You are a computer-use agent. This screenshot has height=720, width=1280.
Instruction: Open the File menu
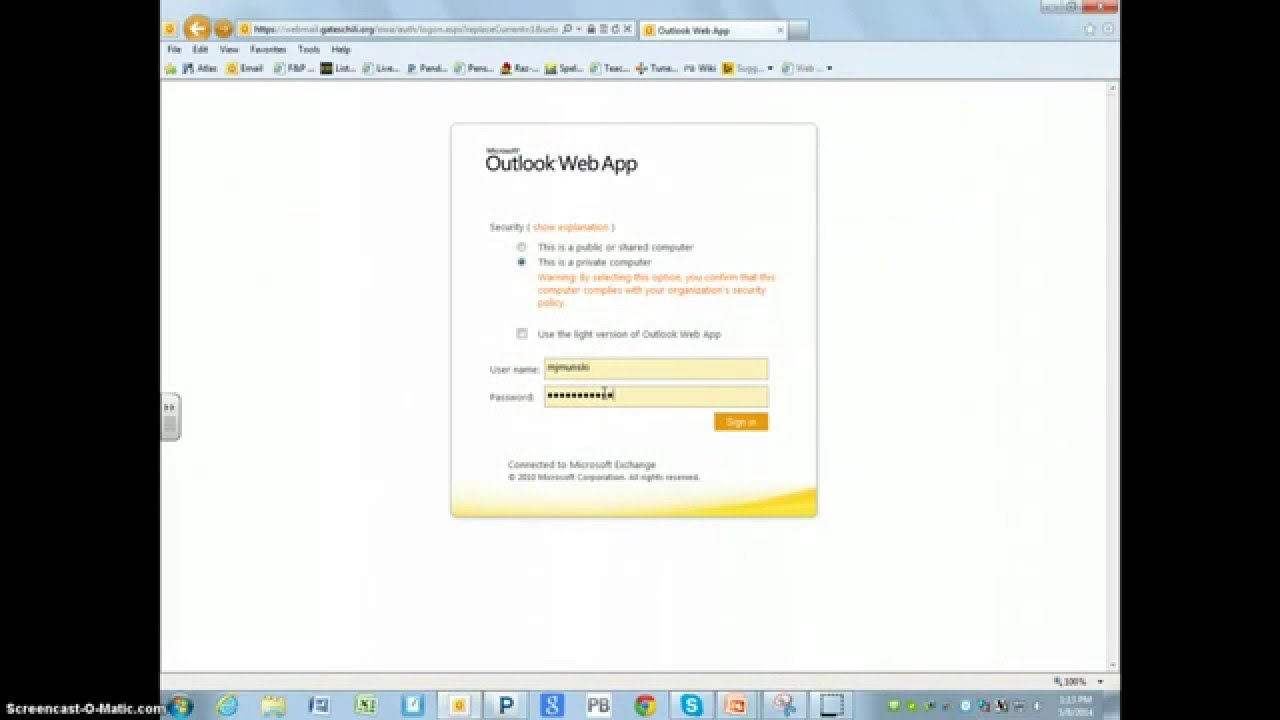pos(174,49)
